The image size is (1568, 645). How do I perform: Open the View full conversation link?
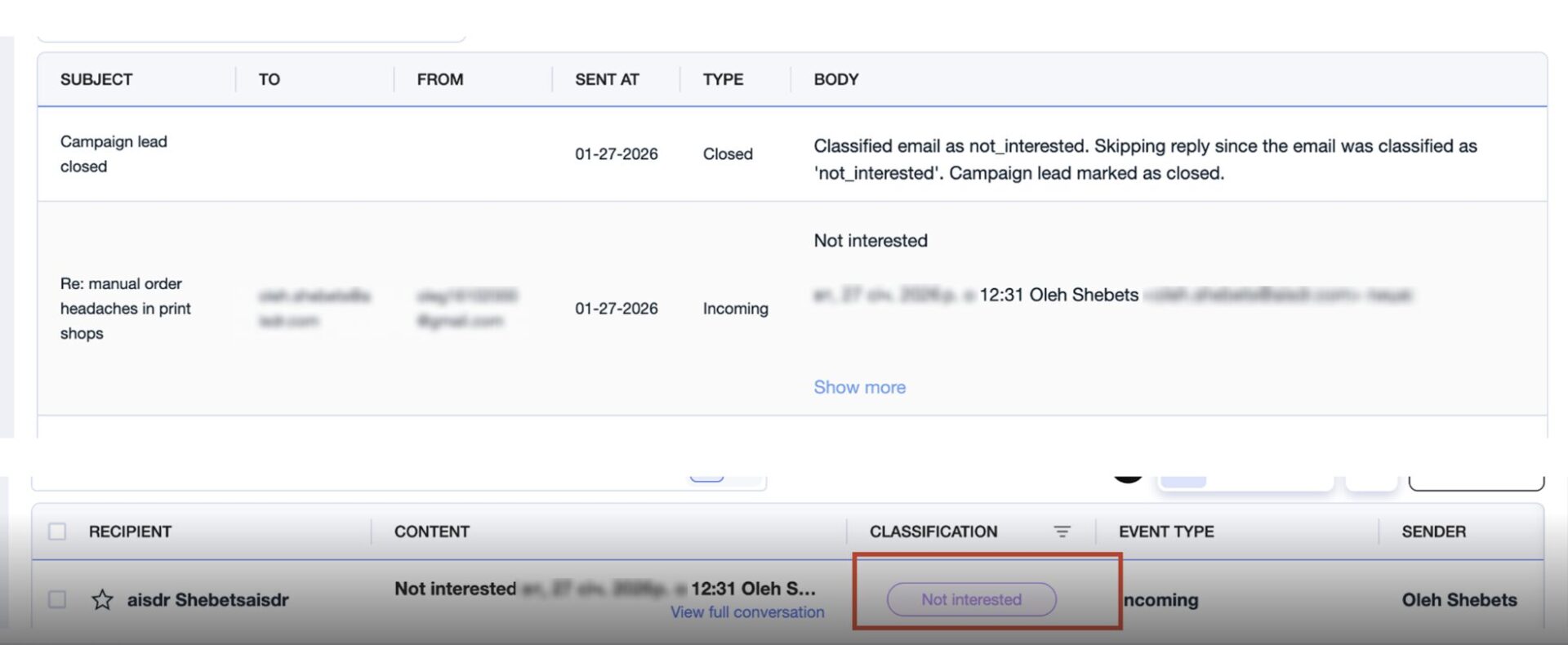click(746, 612)
